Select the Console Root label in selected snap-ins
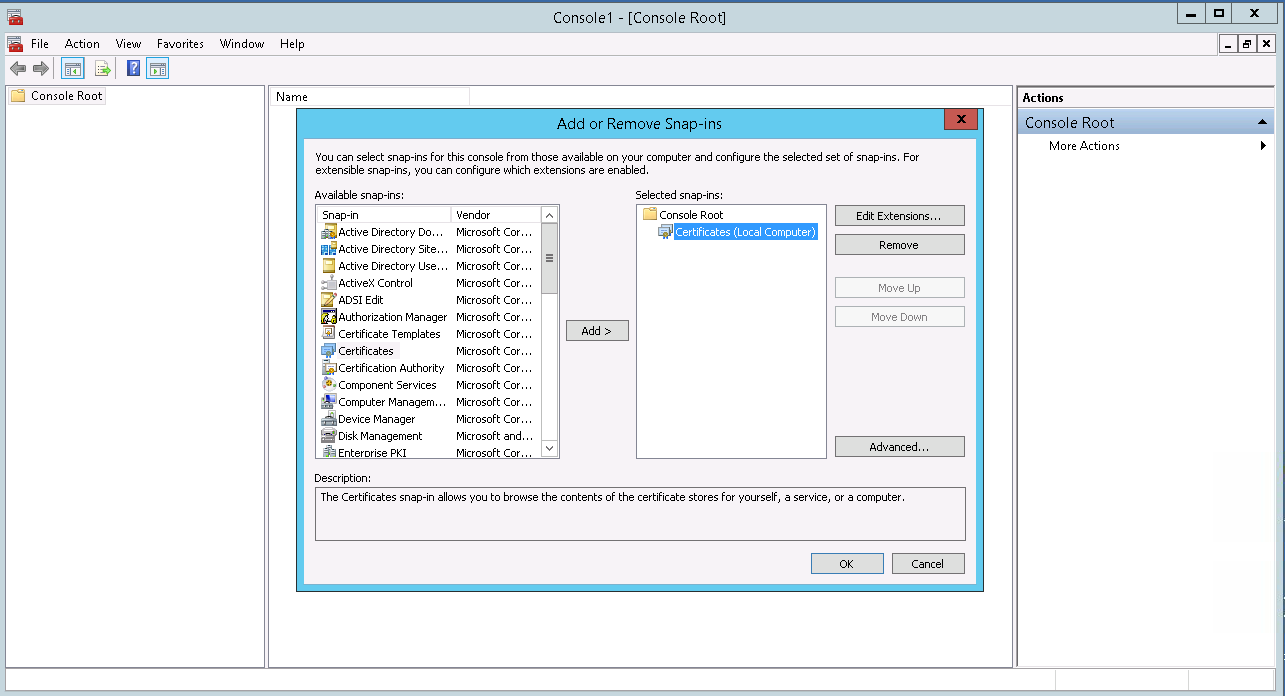Screen dimensions: 1285x696 691,215
